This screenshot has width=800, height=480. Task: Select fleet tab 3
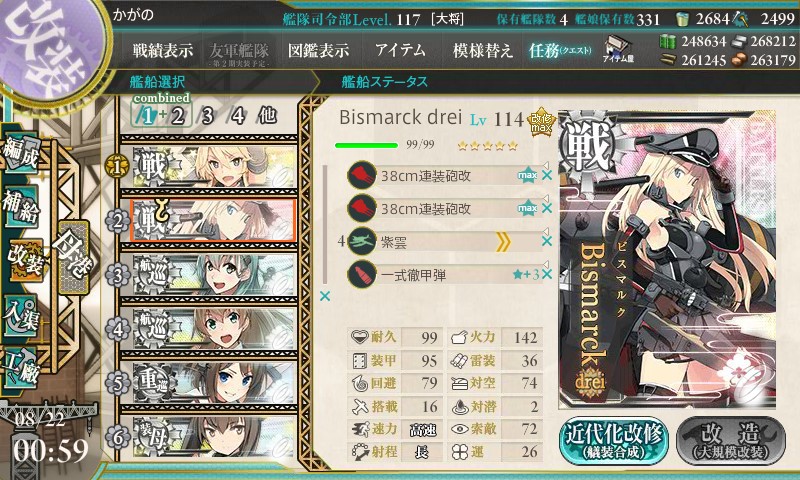point(207,116)
